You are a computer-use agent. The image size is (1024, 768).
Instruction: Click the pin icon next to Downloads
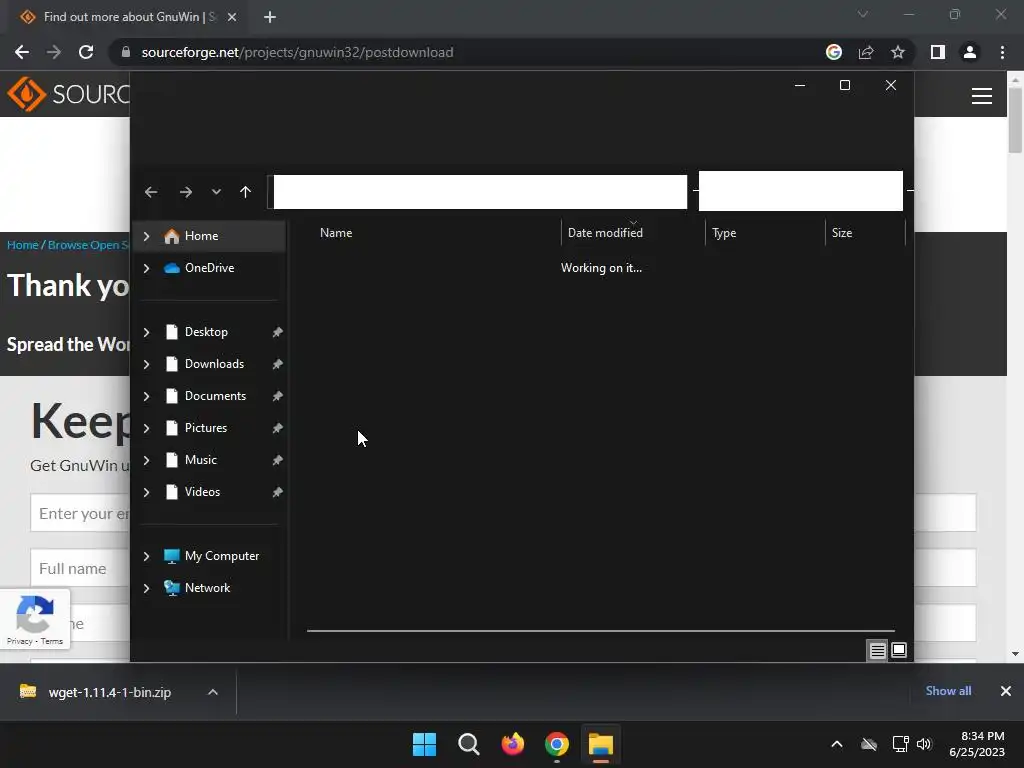click(x=278, y=364)
